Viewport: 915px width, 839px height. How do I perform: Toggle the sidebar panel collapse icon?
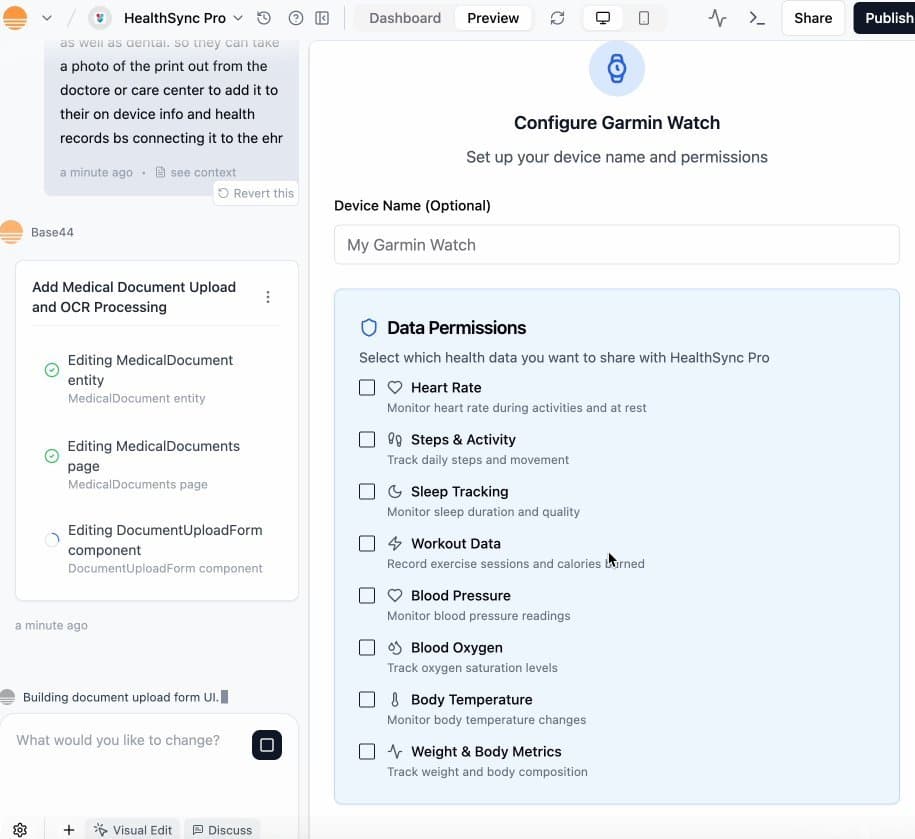(x=322, y=18)
